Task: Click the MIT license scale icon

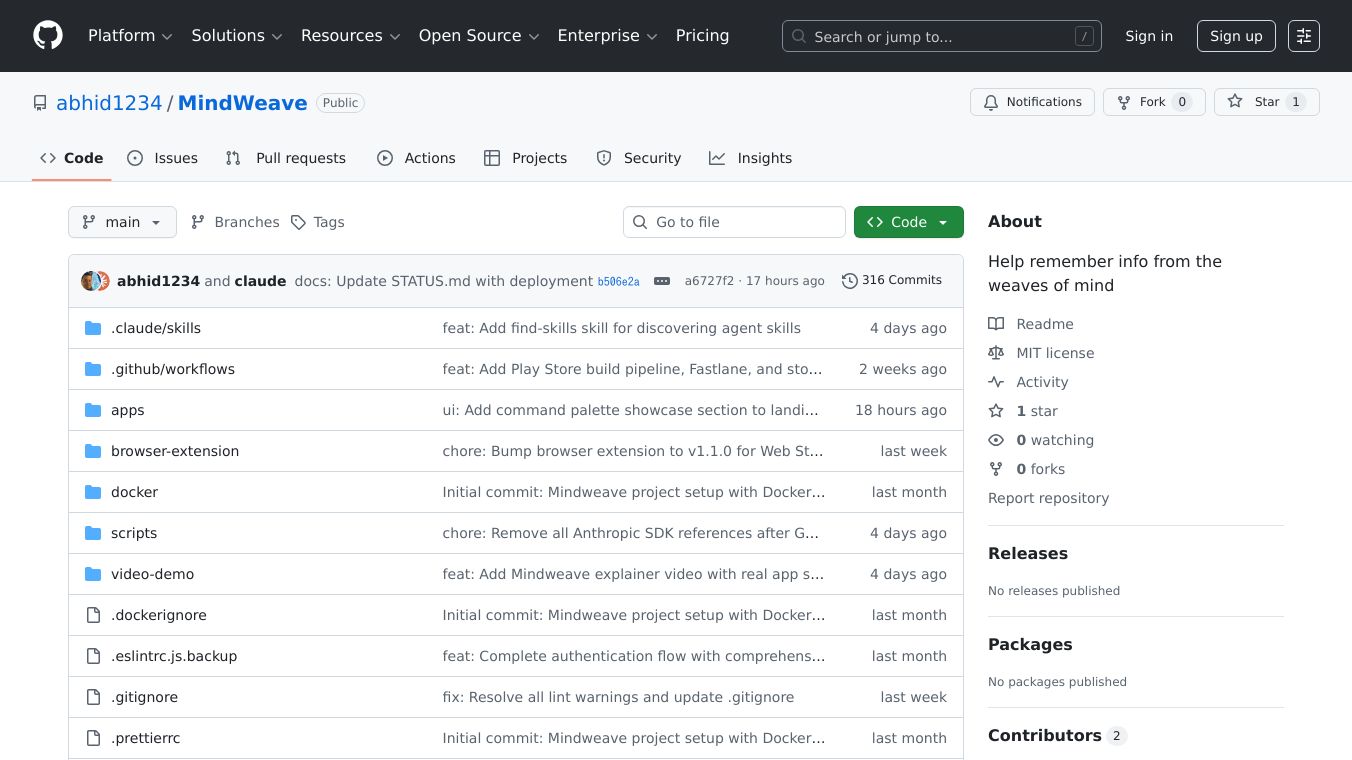Action: coord(996,353)
